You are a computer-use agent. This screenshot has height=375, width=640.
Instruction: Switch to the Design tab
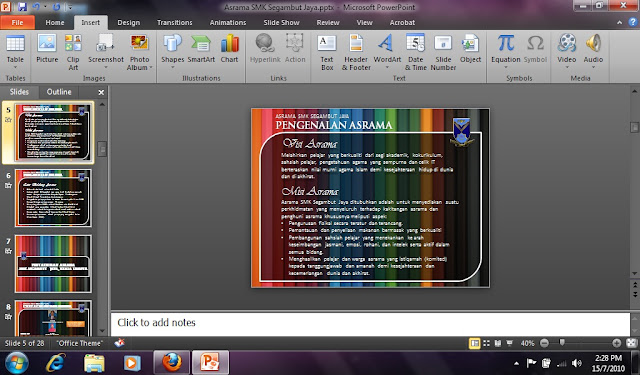point(129,22)
